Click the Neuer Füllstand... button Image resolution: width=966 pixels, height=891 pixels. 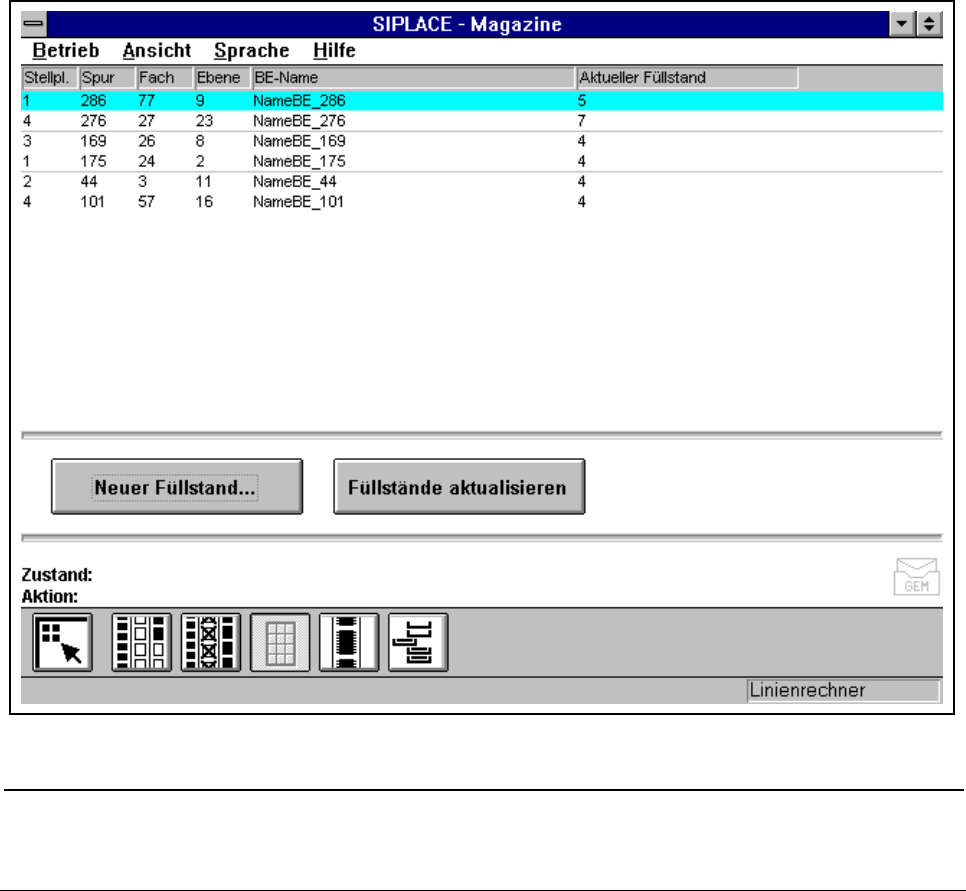[x=176, y=487]
